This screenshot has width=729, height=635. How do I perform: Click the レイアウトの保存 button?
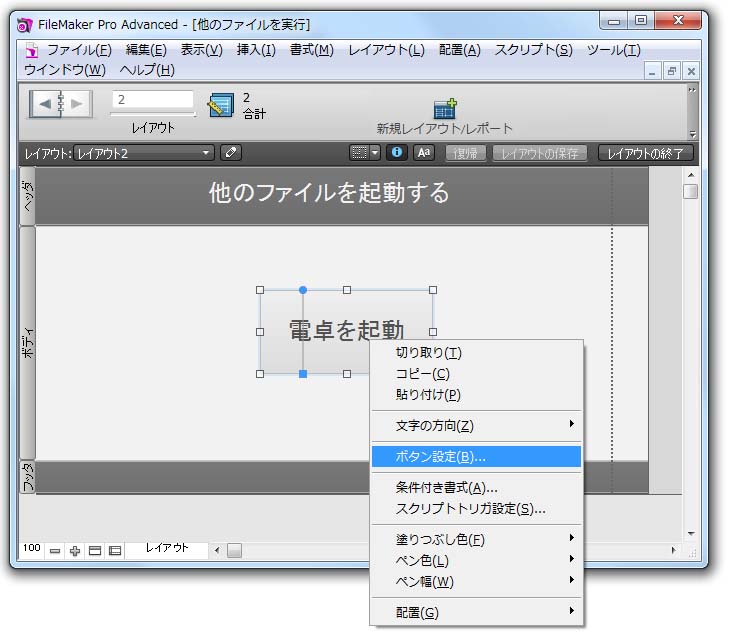point(539,153)
